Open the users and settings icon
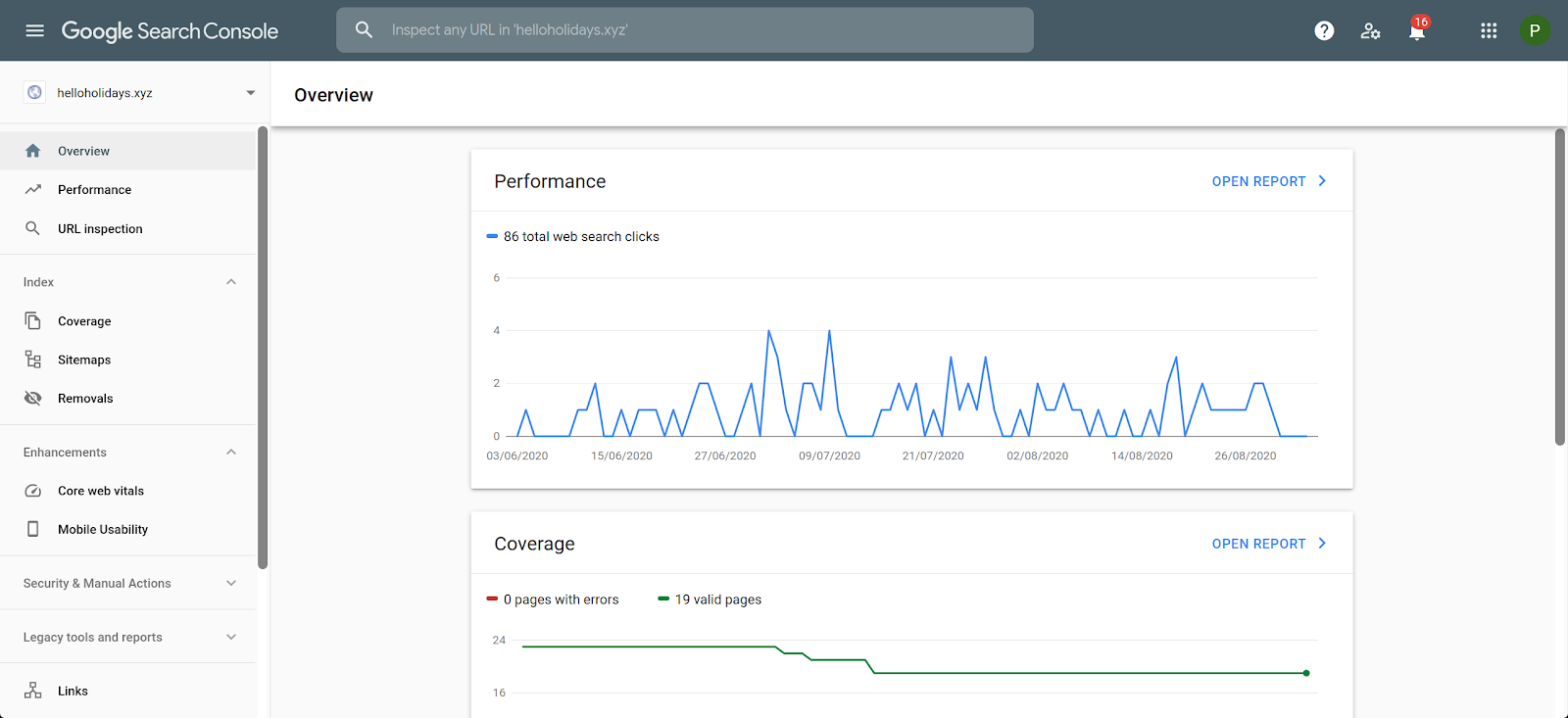 pyautogui.click(x=1370, y=30)
